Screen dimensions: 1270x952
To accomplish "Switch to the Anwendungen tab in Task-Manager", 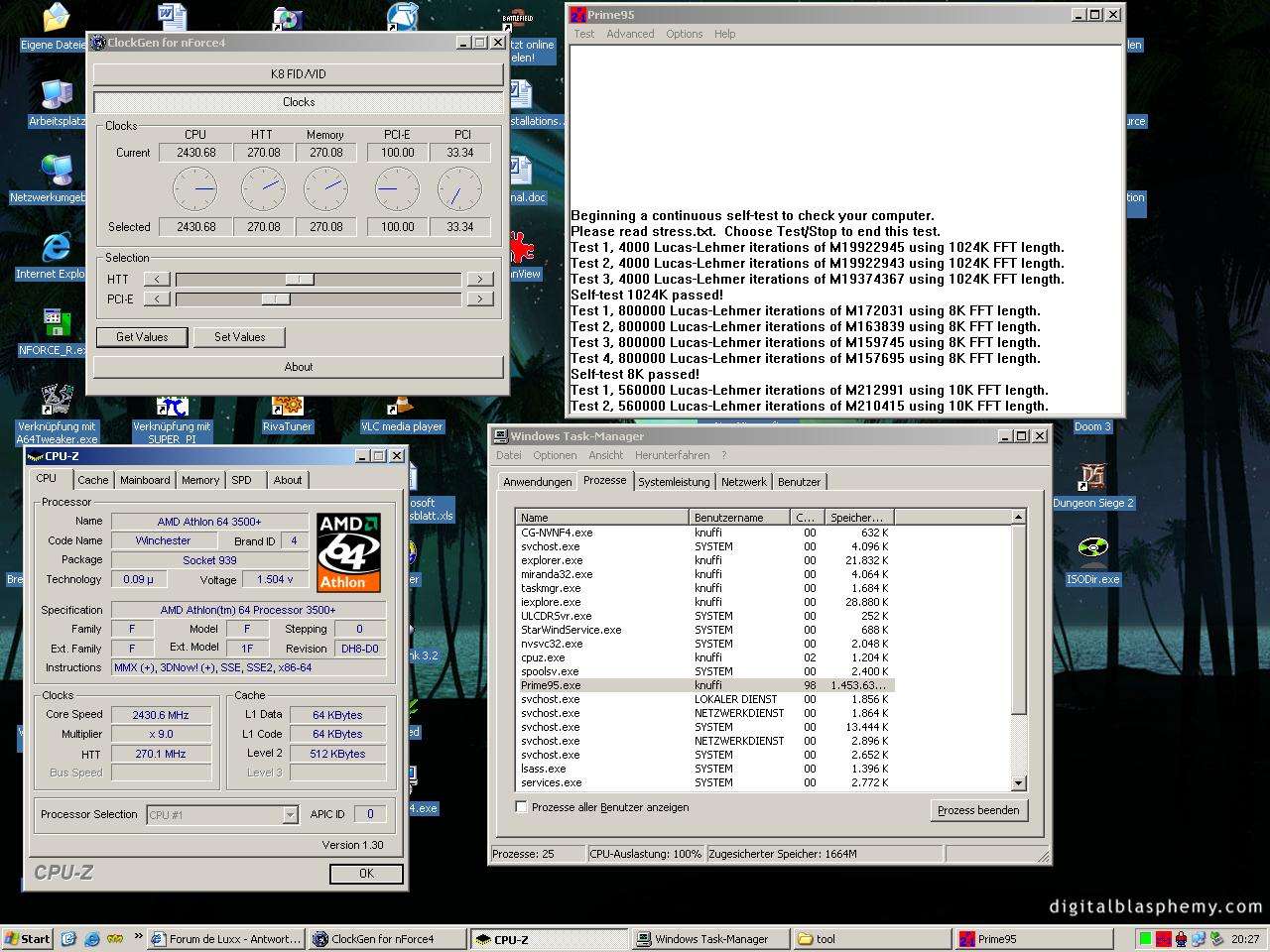I will click(x=538, y=482).
